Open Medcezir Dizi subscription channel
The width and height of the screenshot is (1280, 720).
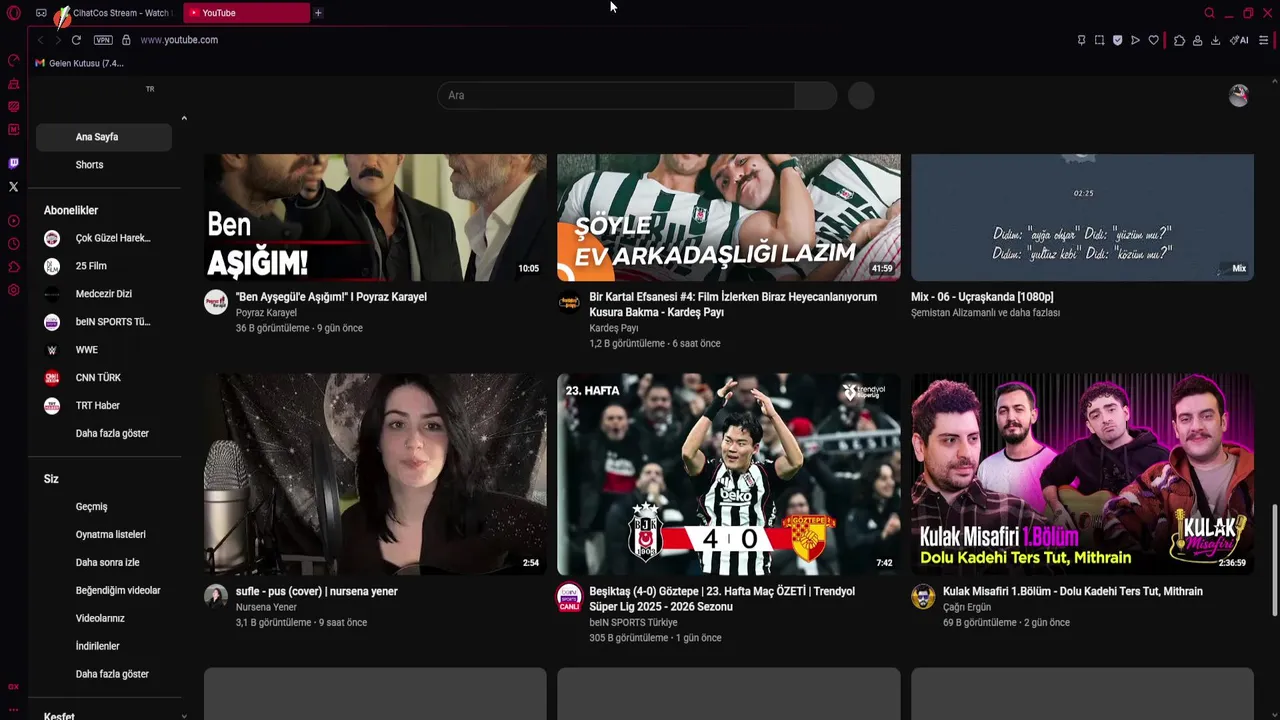[x=104, y=294]
